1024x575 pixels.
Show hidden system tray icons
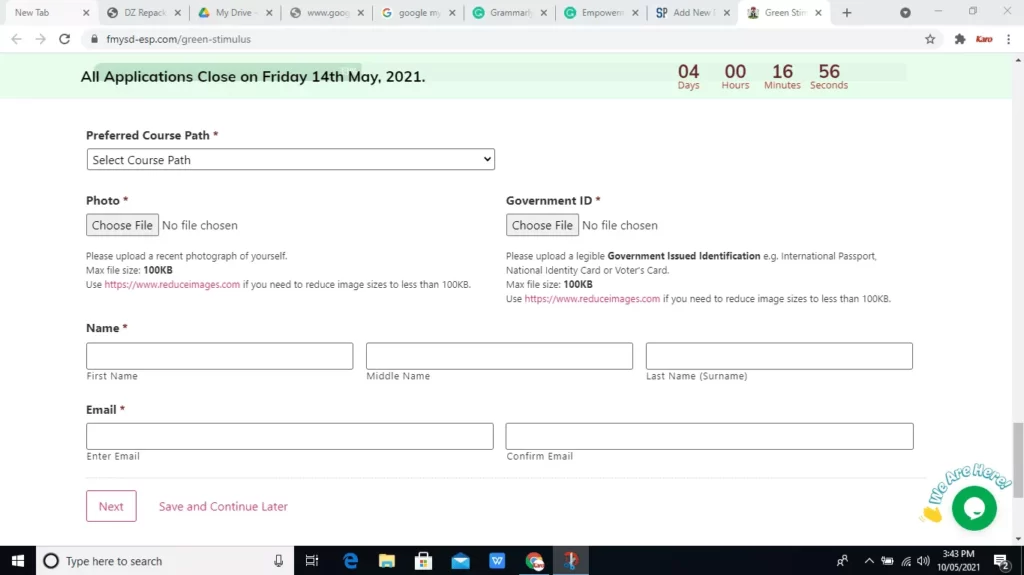click(x=869, y=561)
